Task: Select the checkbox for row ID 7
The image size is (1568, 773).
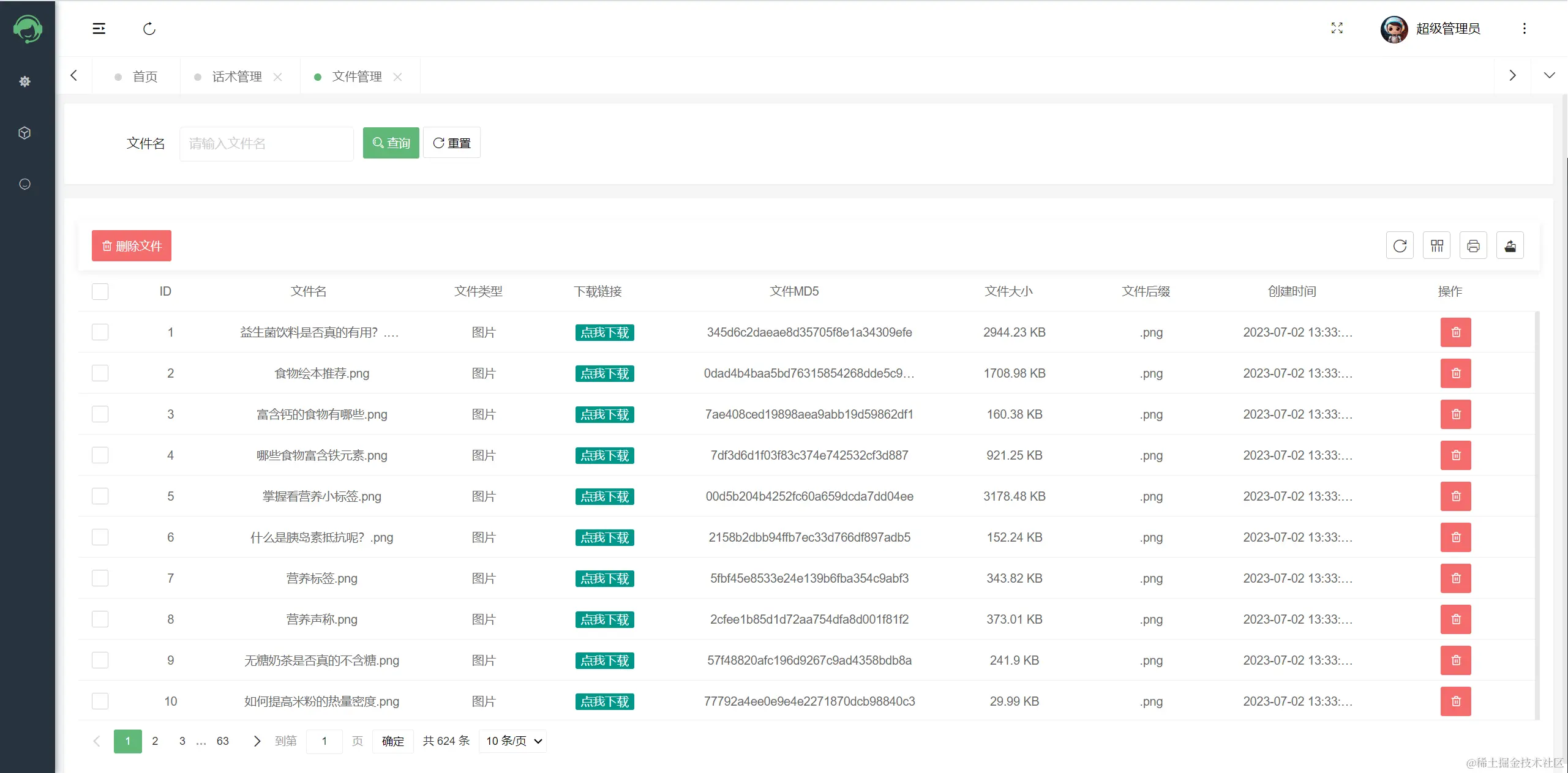Action: (100, 578)
